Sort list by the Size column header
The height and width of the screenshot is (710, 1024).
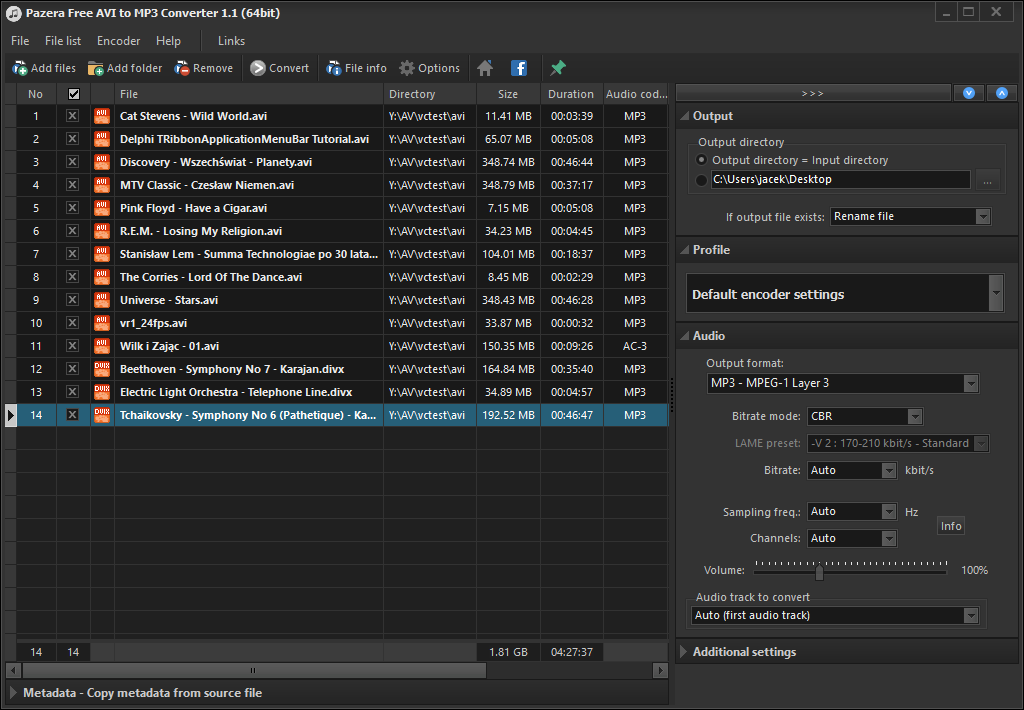point(508,94)
